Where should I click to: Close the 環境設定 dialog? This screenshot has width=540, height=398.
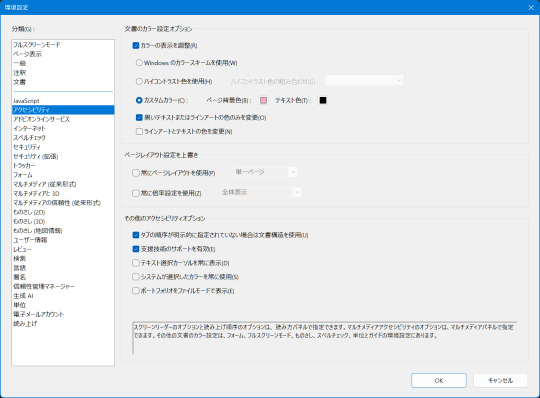(x=531, y=7)
